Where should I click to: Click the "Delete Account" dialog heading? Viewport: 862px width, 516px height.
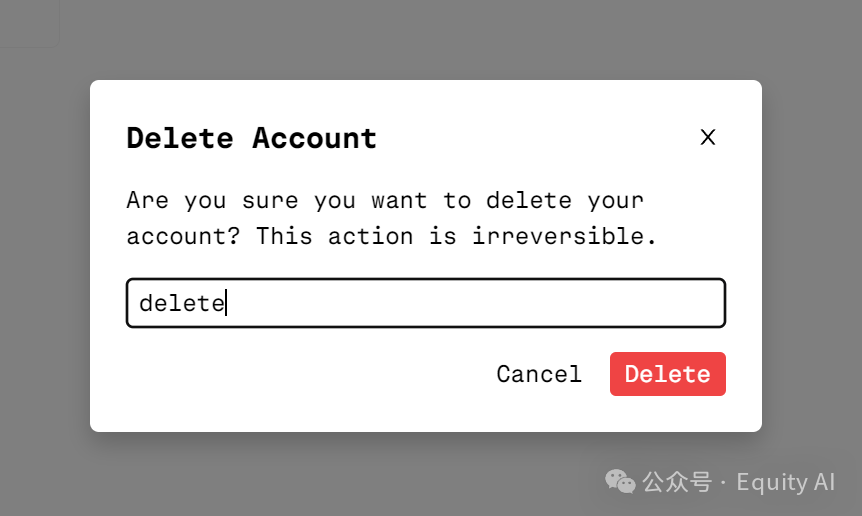[251, 138]
